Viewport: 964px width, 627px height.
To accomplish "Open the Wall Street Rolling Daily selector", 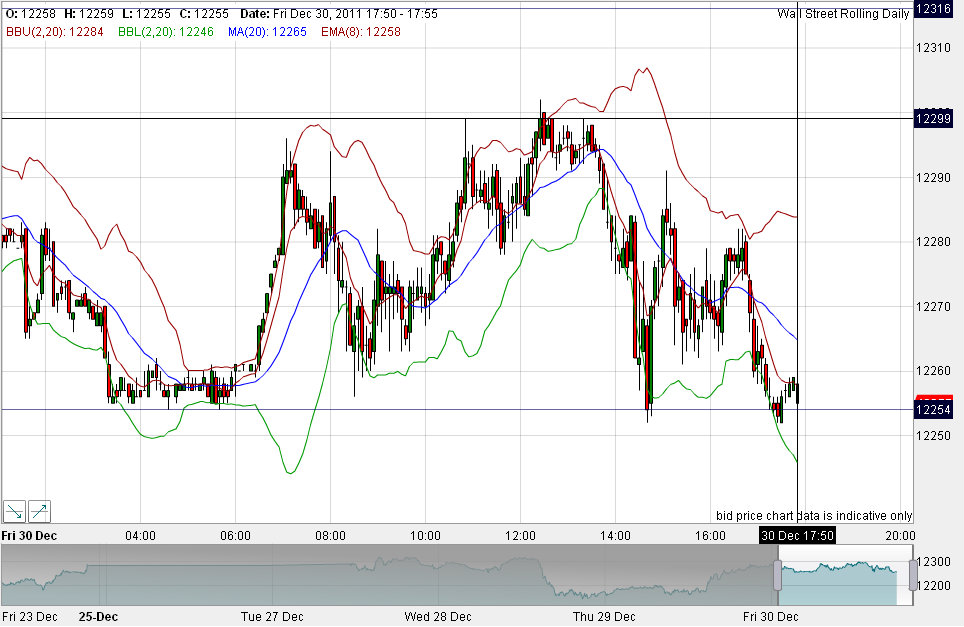I will pyautogui.click(x=845, y=13).
